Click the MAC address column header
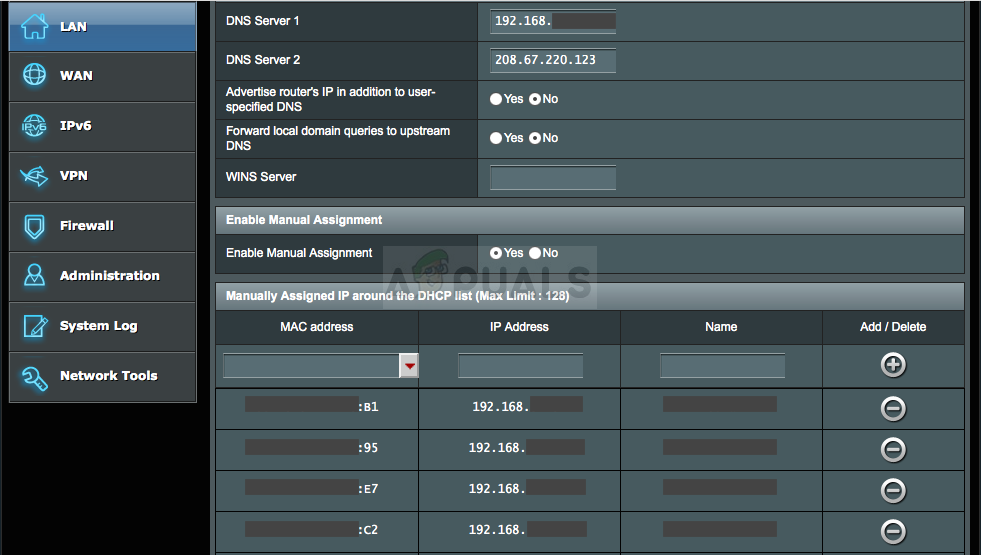 [x=317, y=327]
